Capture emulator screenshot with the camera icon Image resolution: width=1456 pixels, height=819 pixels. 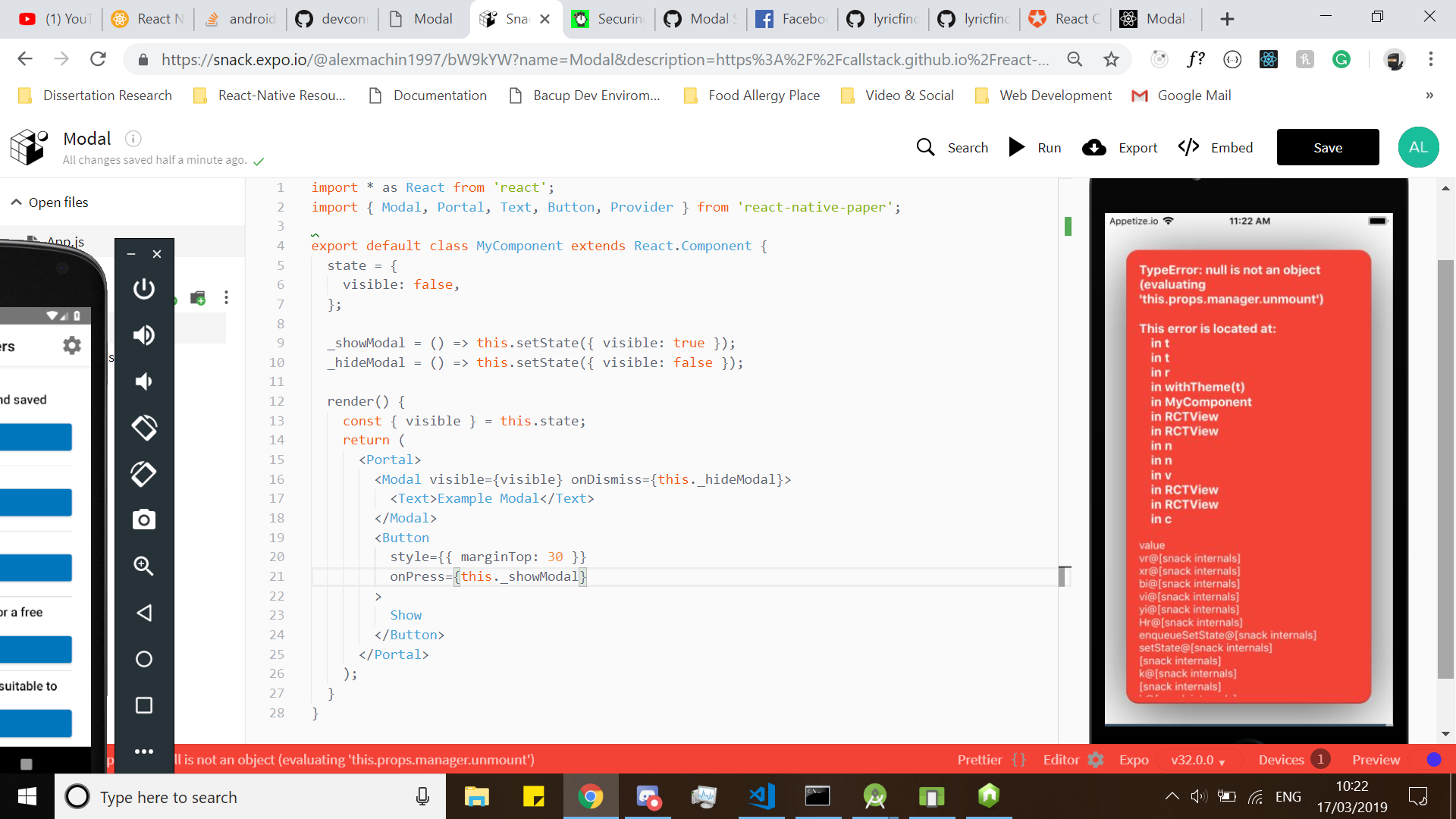pyautogui.click(x=144, y=519)
